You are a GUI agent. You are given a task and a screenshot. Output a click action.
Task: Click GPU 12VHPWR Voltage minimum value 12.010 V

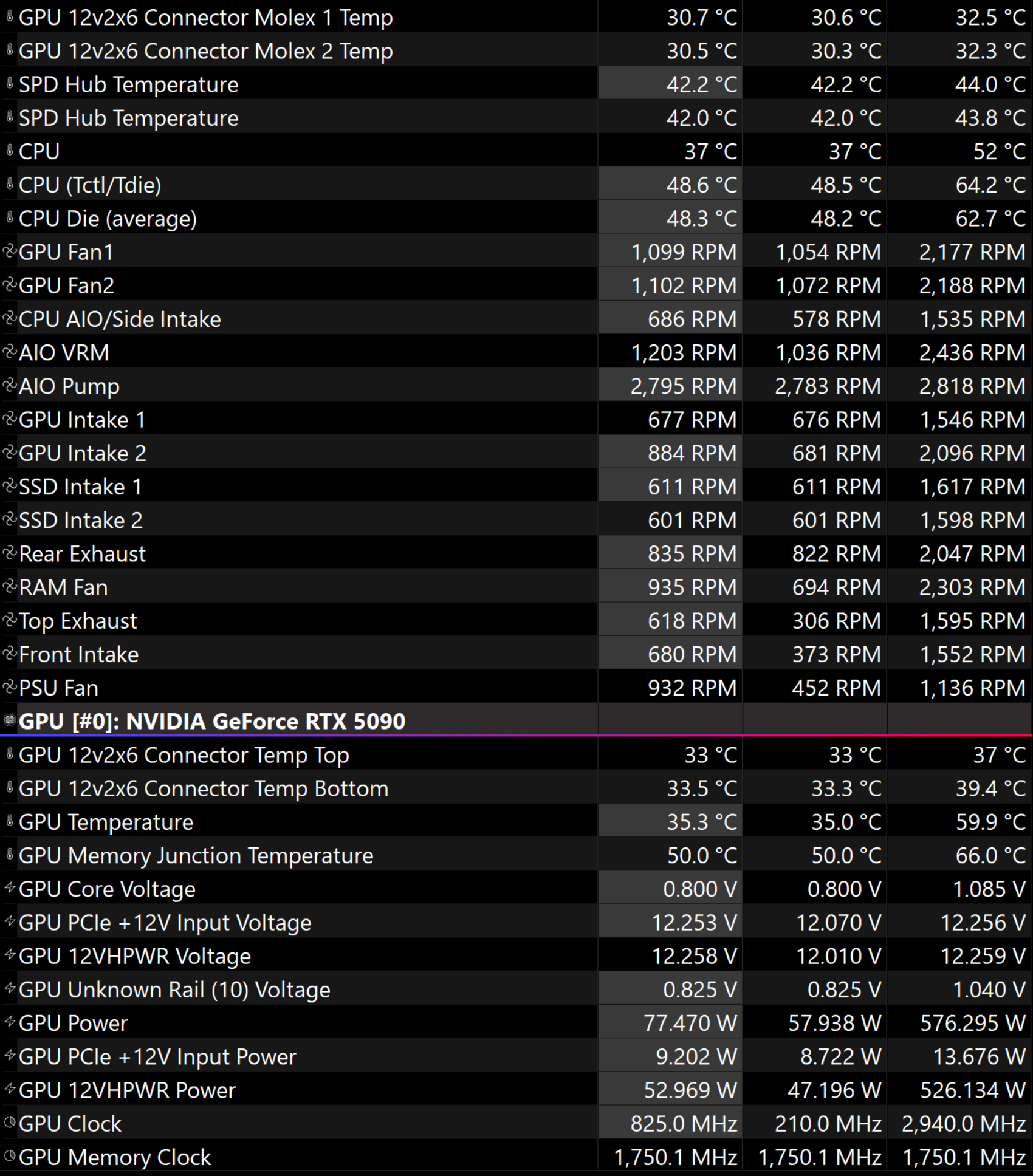click(839, 956)
